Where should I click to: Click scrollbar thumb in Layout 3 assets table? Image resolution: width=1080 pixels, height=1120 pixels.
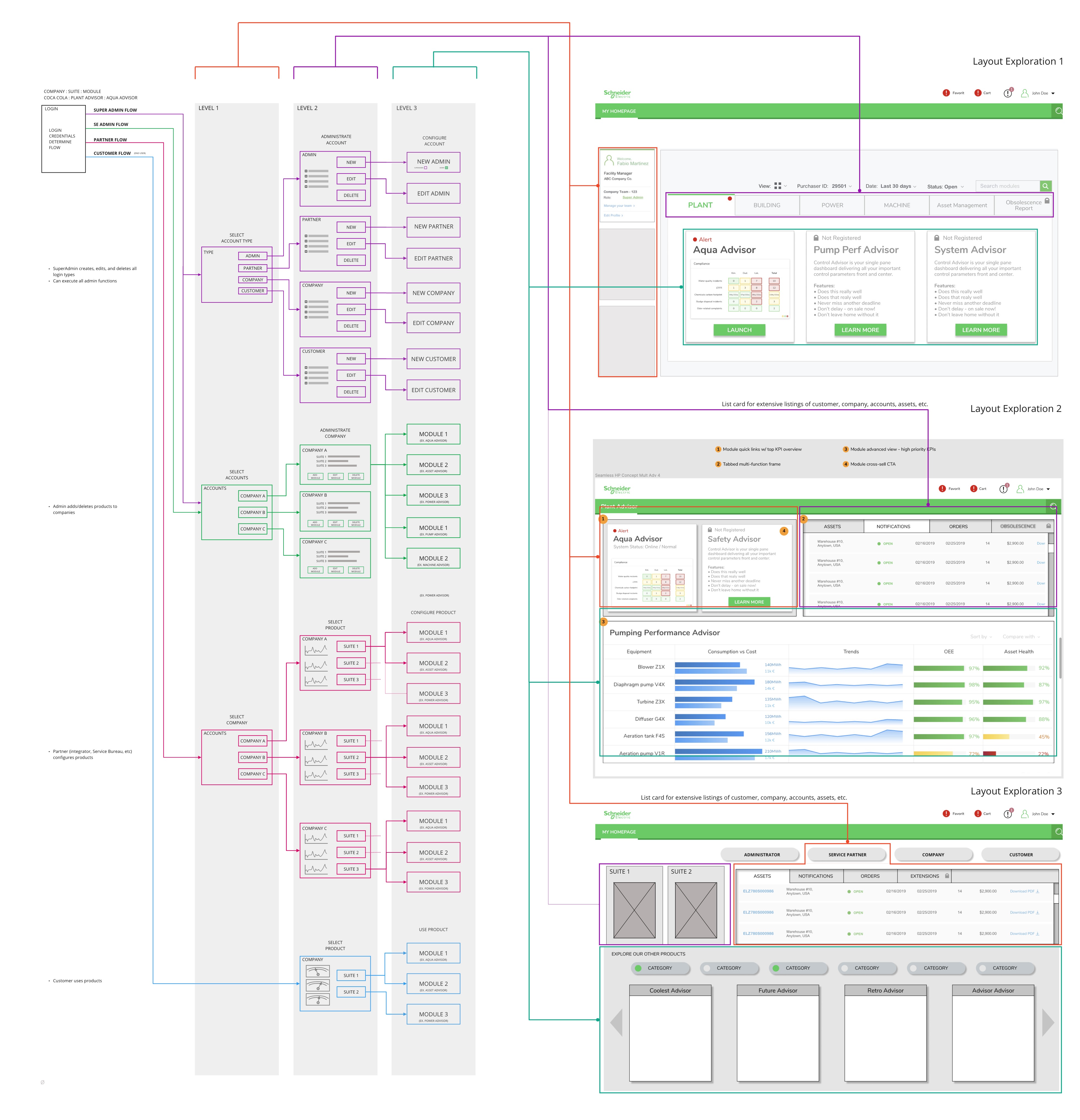1056,899
